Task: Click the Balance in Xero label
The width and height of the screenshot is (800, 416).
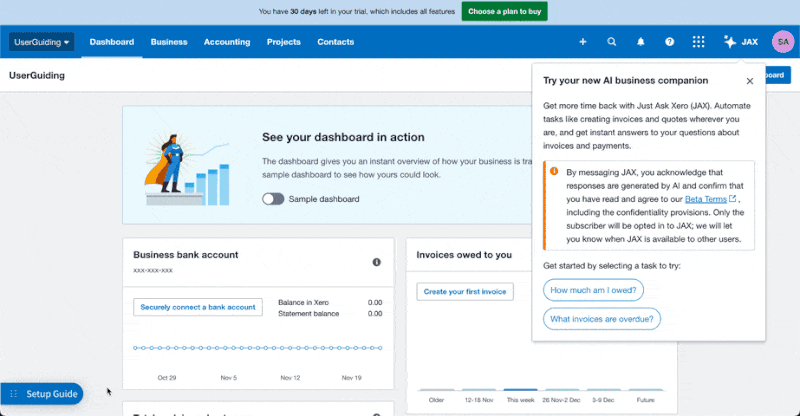Action: (x=304, y=302)
